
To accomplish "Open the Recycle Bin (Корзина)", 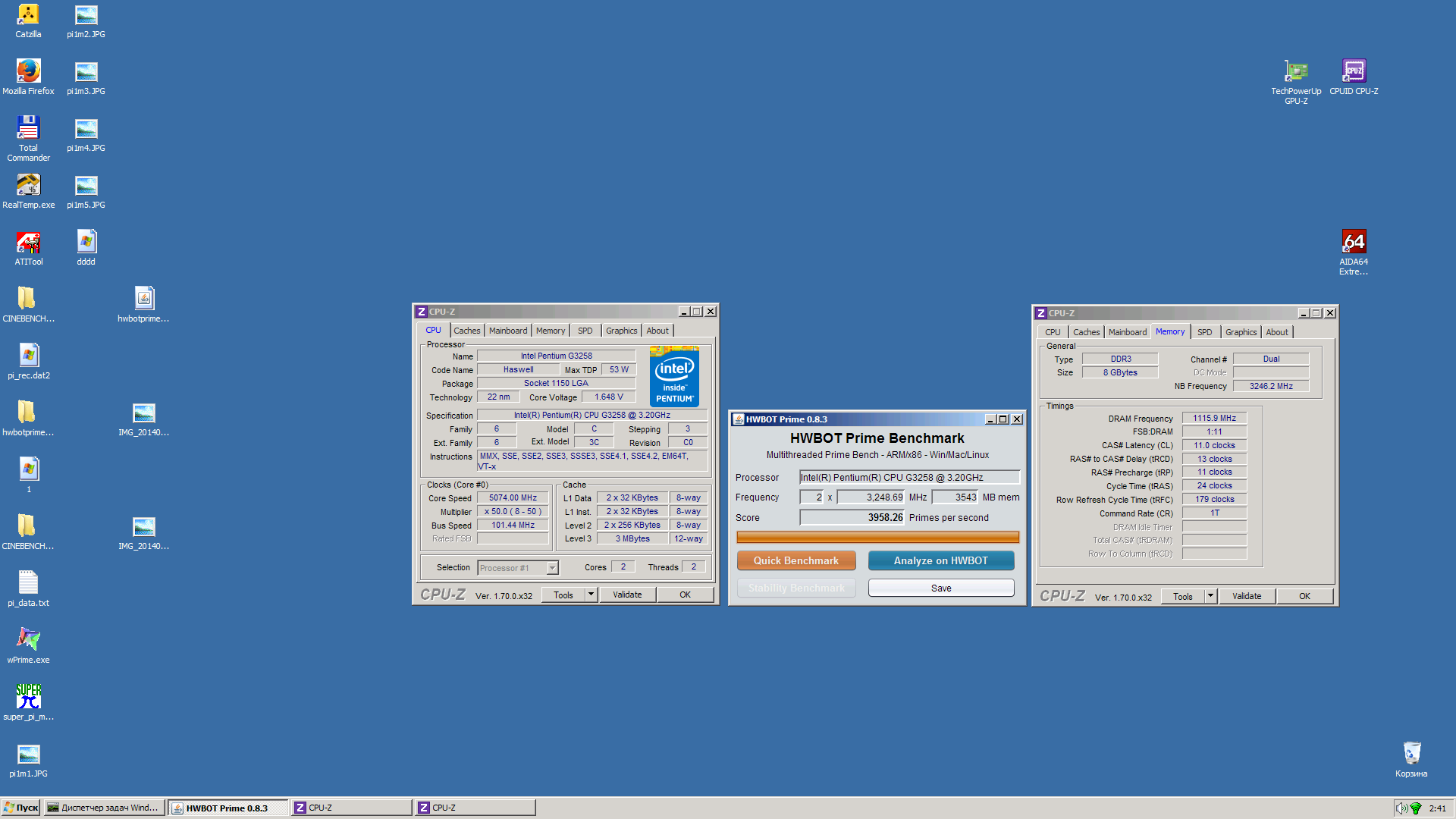I will [1411, 760].
